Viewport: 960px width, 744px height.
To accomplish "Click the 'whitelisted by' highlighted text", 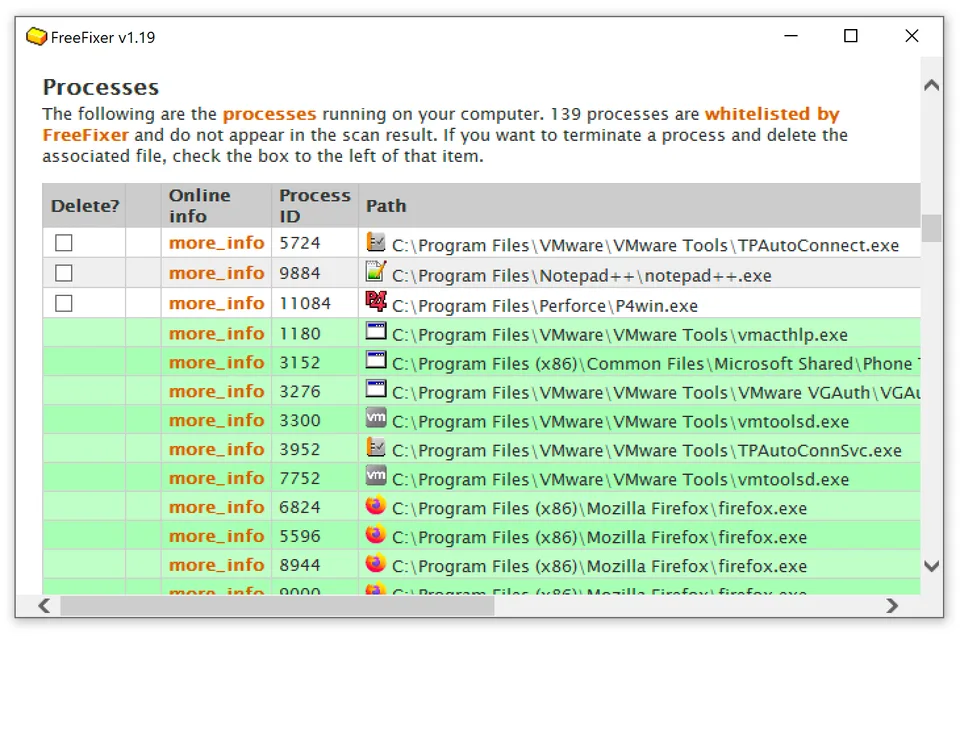I will pos(772,114).
